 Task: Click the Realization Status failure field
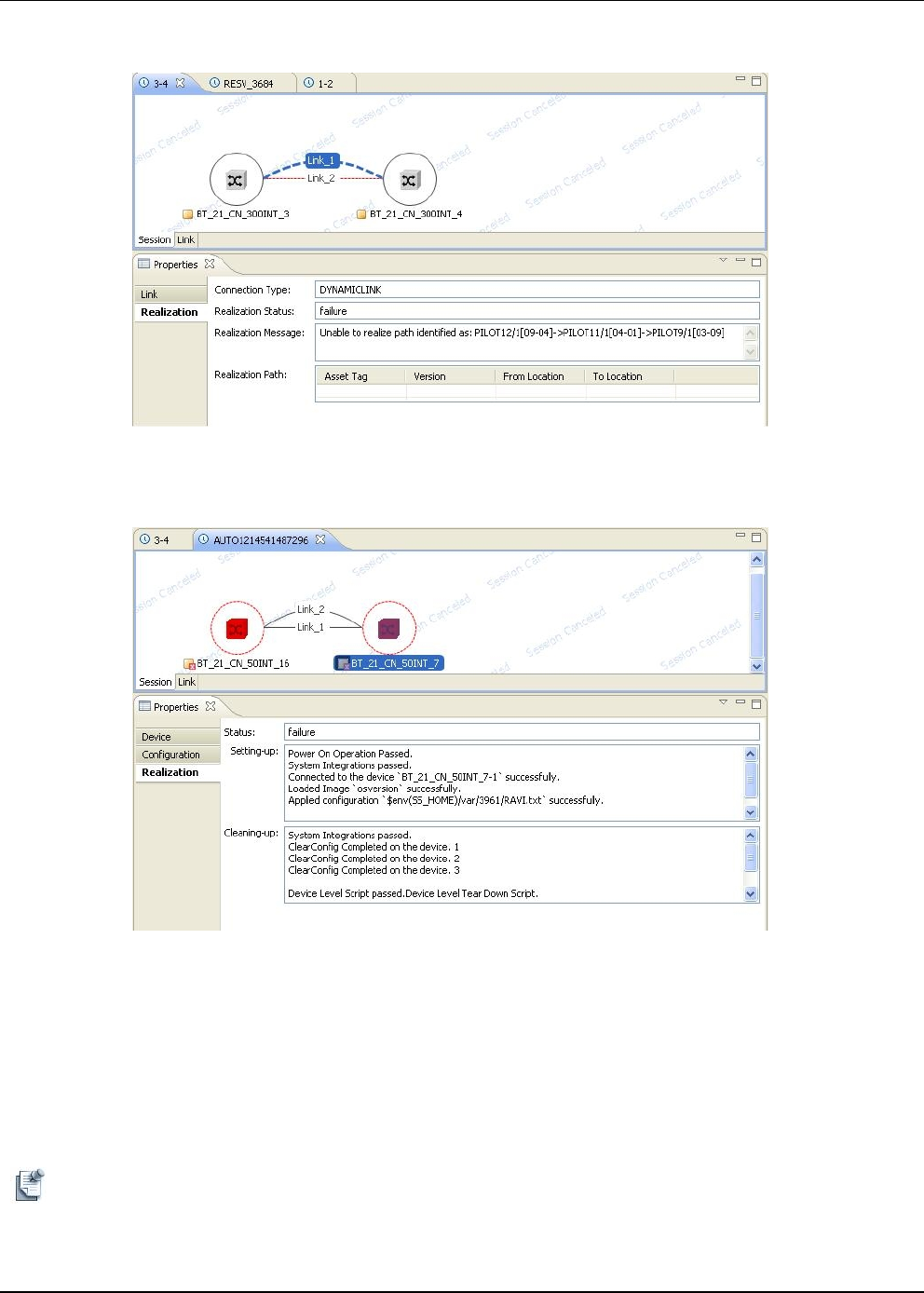tap(537, 311)
